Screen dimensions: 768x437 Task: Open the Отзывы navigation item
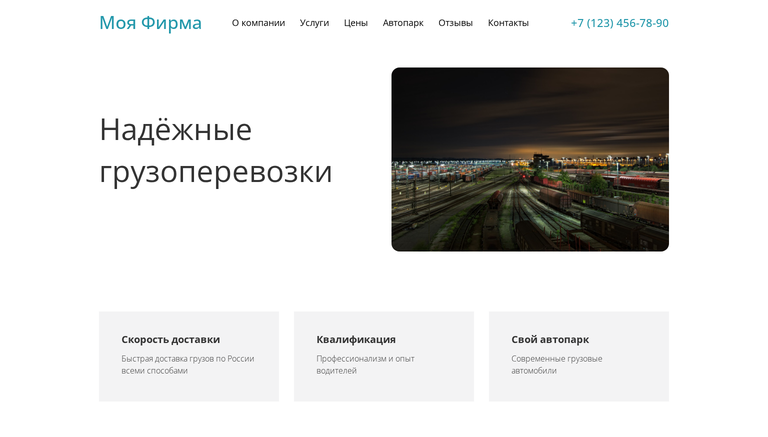click(x=455, y=23)
